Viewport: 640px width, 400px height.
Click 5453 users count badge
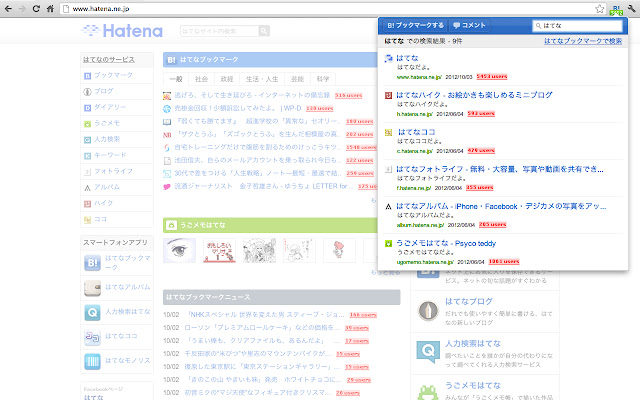click(x=492, y=76)
